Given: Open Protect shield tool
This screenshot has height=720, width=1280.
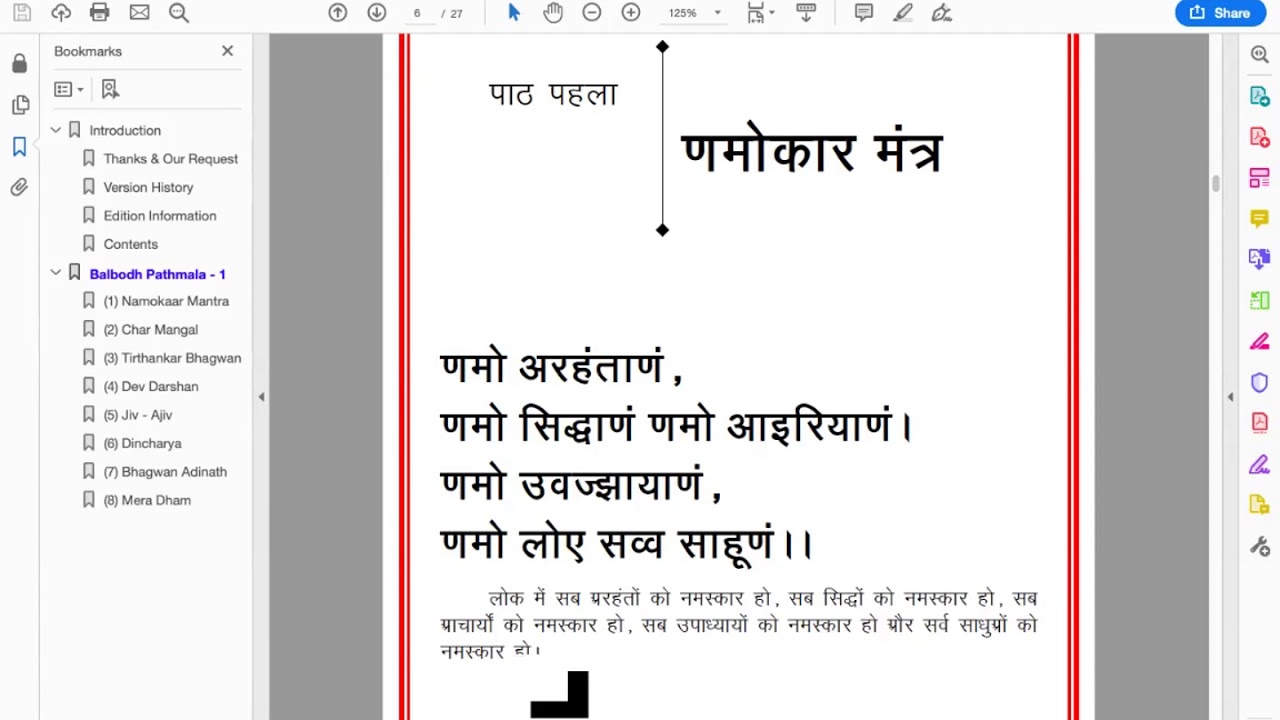Looking at the screenshot, I should (1259, 382).
